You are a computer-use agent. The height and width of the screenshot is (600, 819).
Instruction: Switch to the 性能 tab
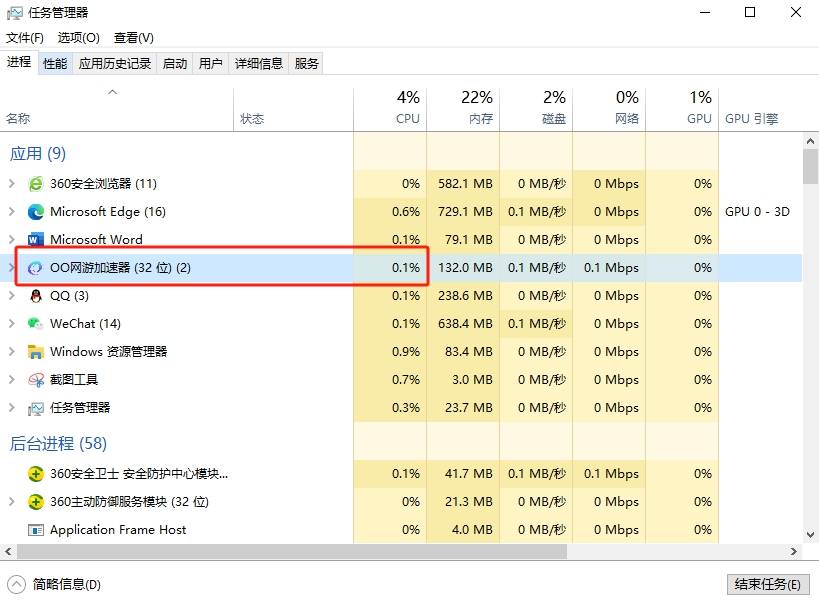click(55, 64)
